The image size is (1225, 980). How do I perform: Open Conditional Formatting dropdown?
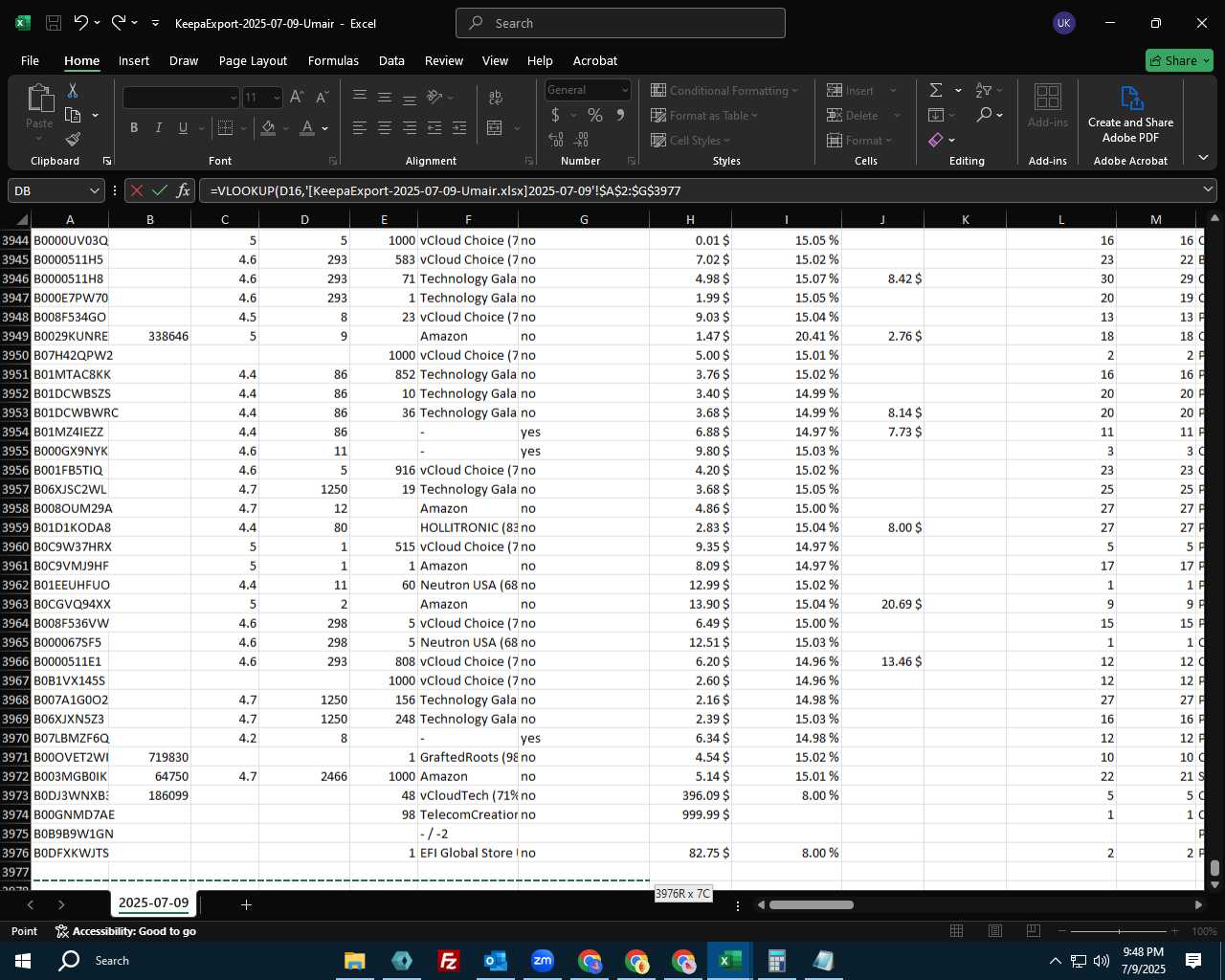coord(724,90)
